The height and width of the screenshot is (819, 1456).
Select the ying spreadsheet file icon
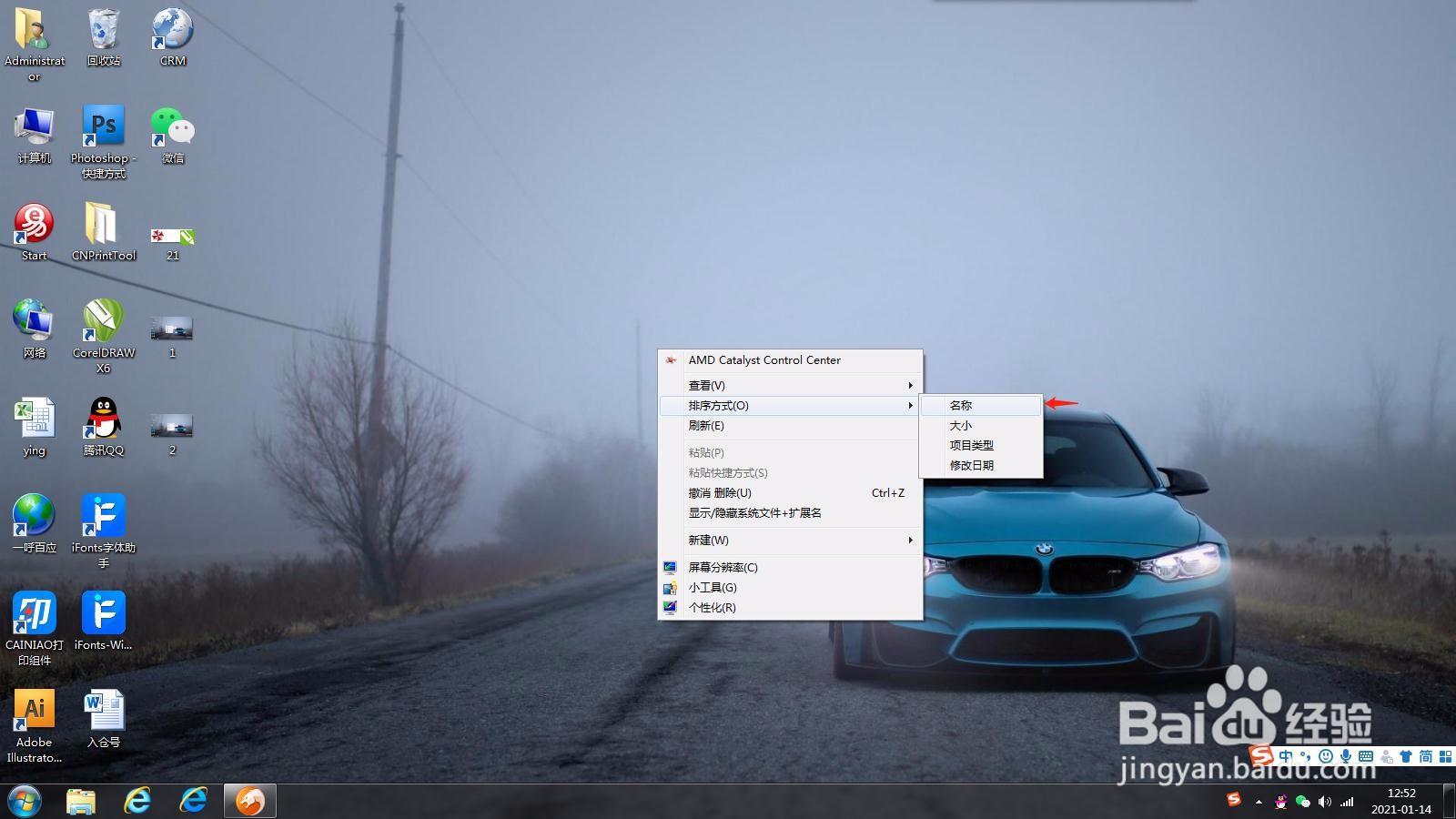pos(35,419)
